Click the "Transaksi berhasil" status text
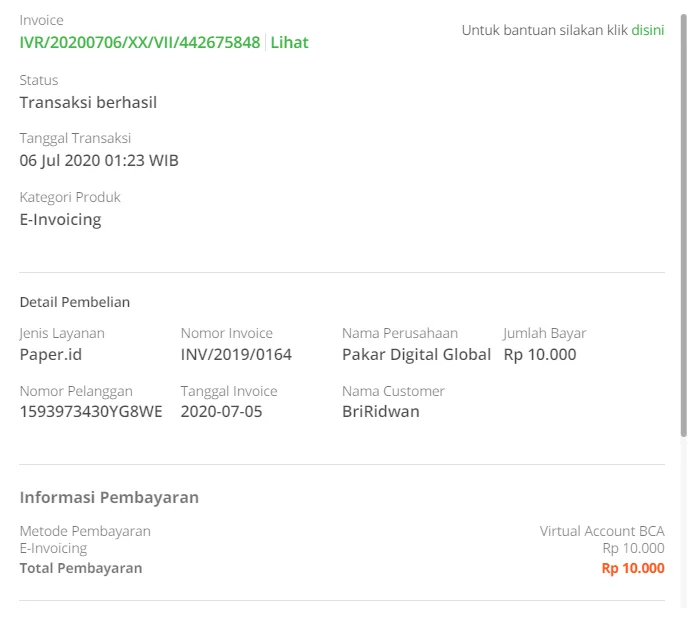This screenshot has width=695, height=624. 88,102
